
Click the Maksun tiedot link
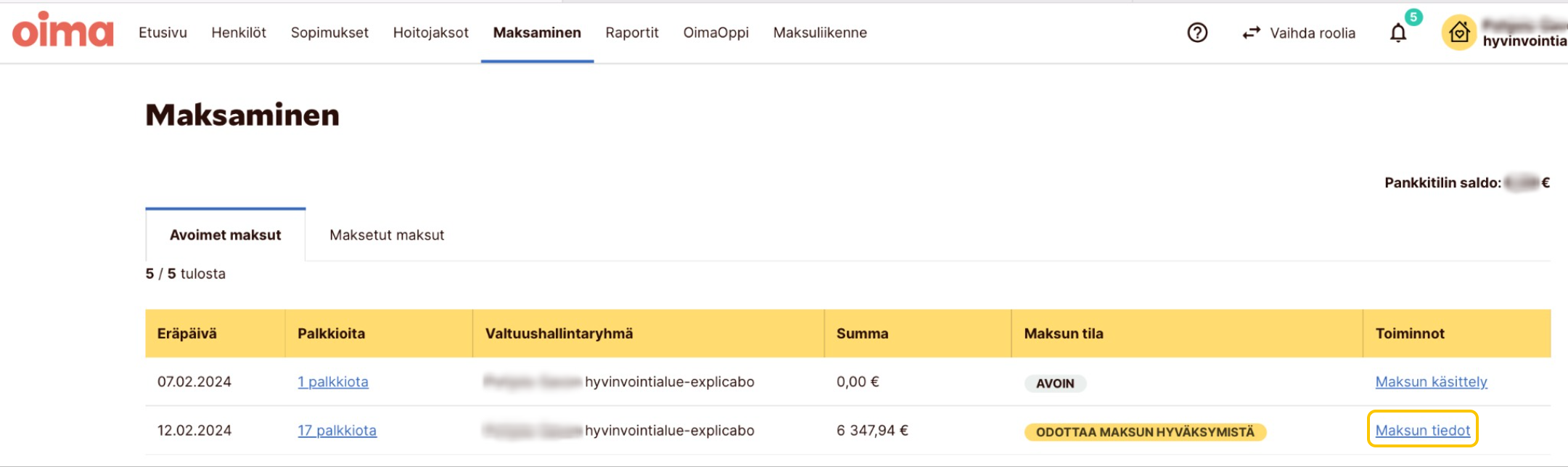tap(1422, 431)
